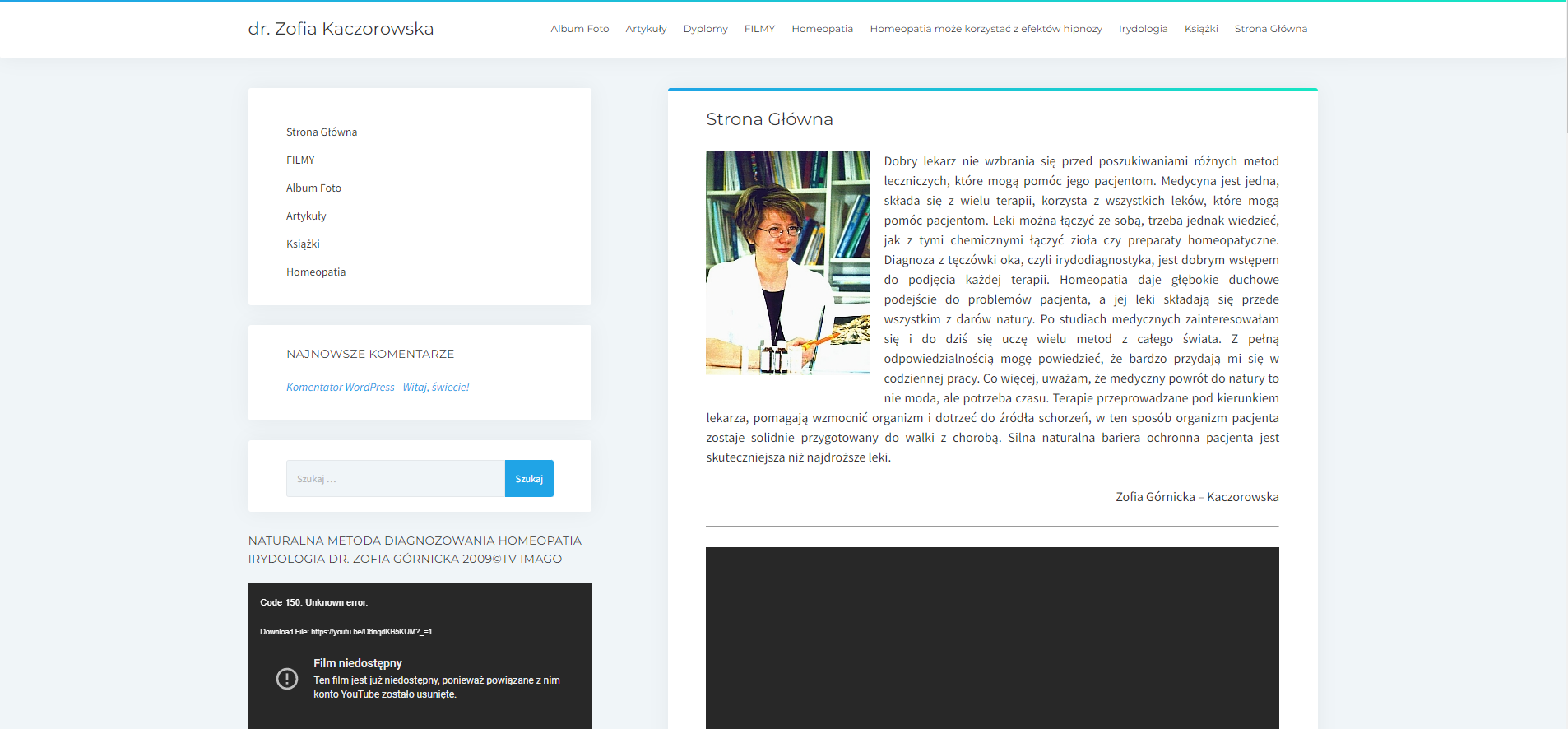Click the unavailable-video warning icon
1568x729 pixels.
click(x=287, y=679)
